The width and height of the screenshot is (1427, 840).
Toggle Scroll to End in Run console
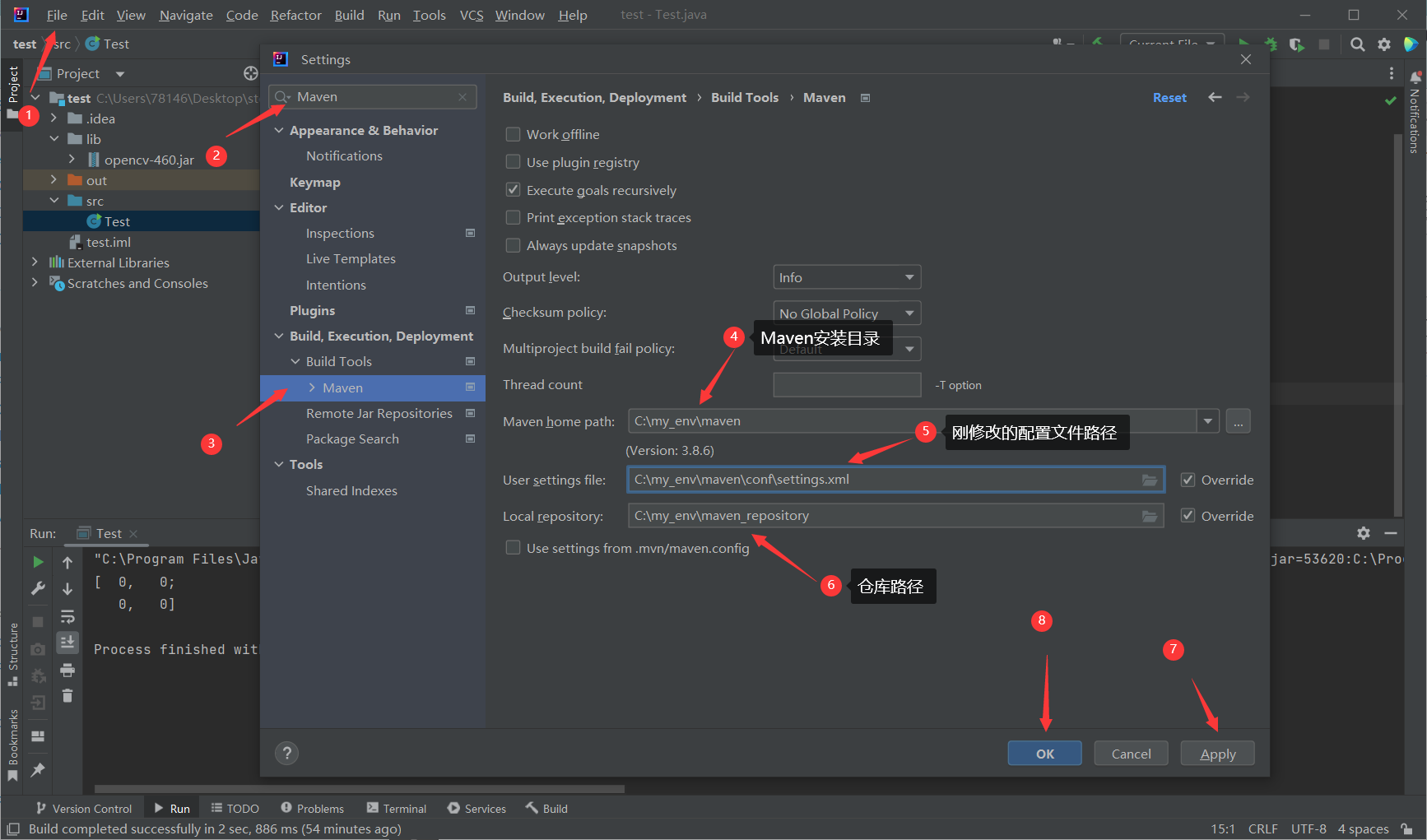pyautogui.click(x=67, y=642)
